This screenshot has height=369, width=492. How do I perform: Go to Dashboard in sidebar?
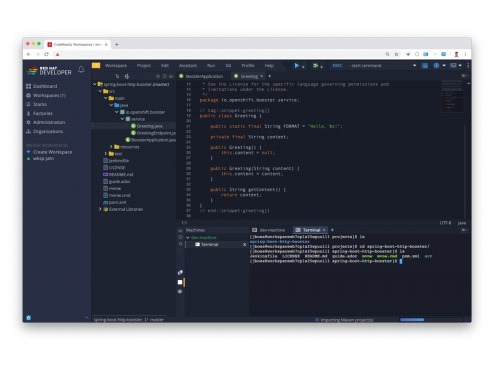pos(45,86)
